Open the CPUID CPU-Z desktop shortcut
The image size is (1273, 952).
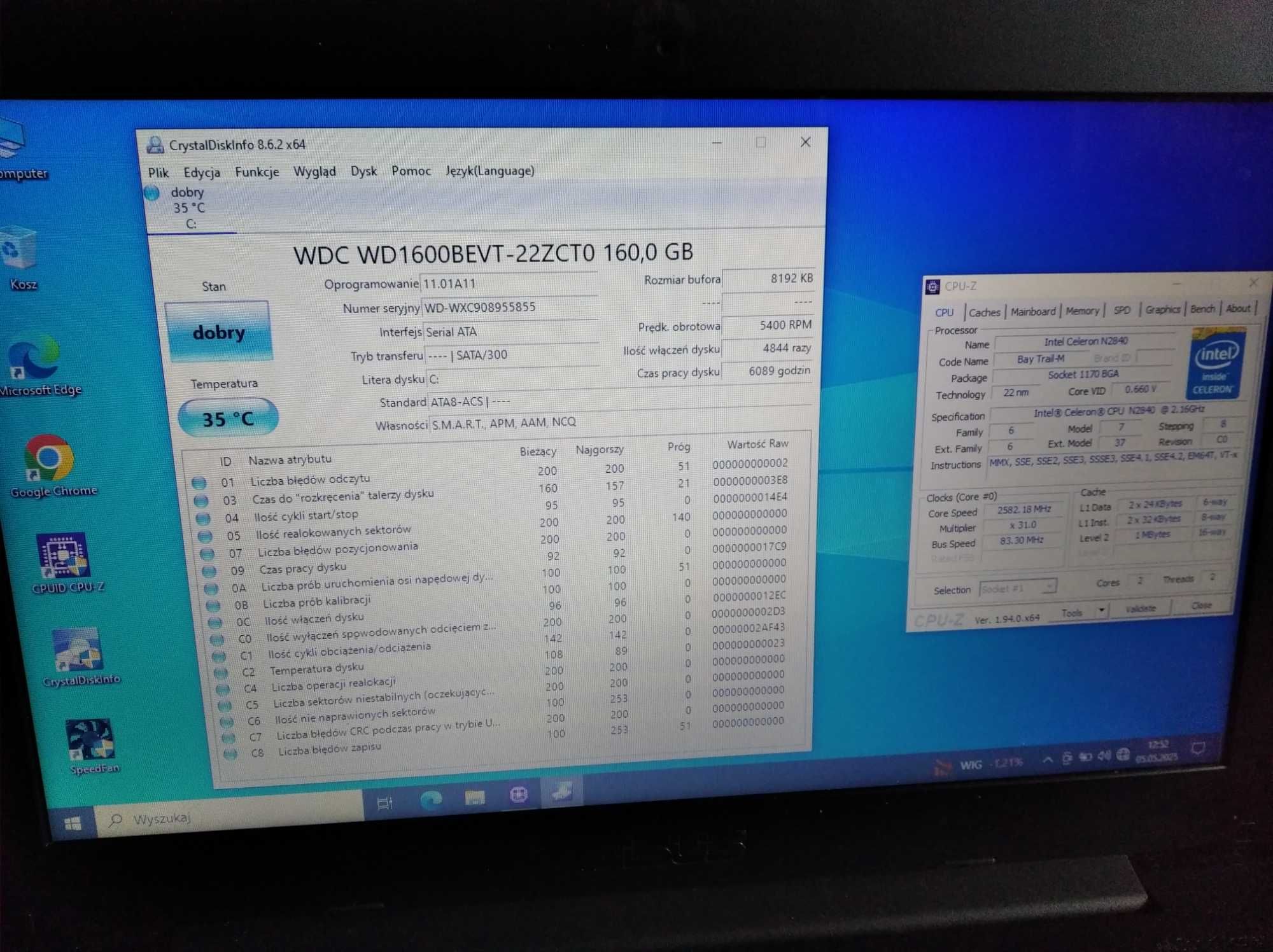[x=66, y=563]
